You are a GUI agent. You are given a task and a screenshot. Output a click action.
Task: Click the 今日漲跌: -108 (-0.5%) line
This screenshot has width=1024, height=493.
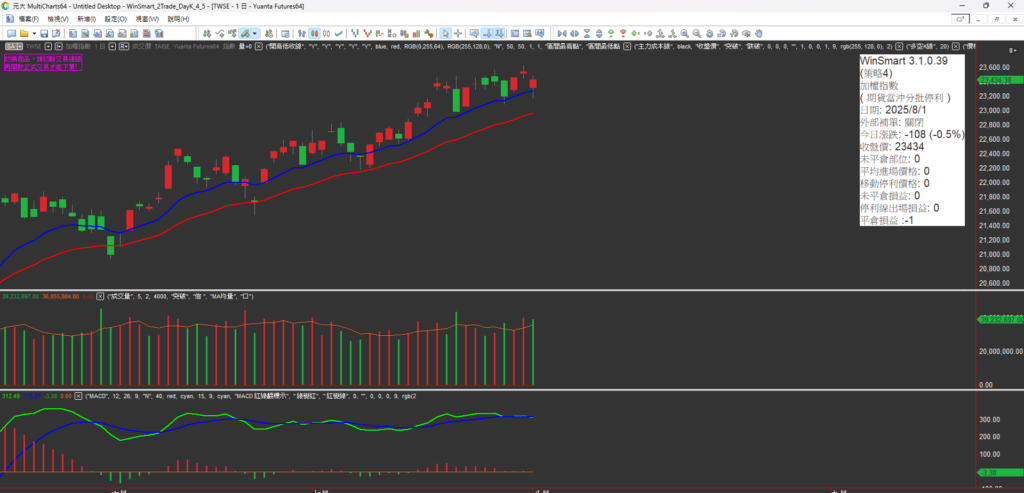pos(912,135)
